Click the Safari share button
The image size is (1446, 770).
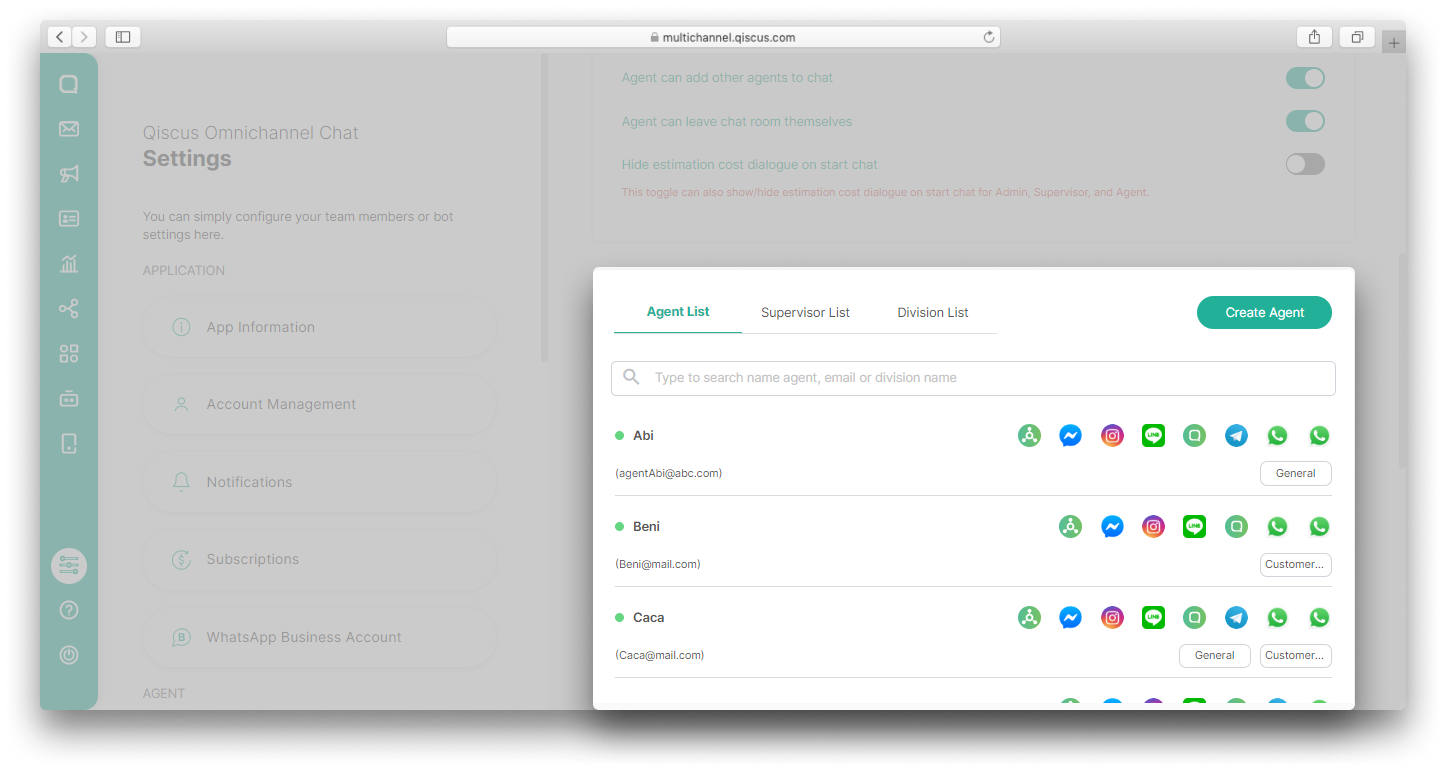point(1314,37)
